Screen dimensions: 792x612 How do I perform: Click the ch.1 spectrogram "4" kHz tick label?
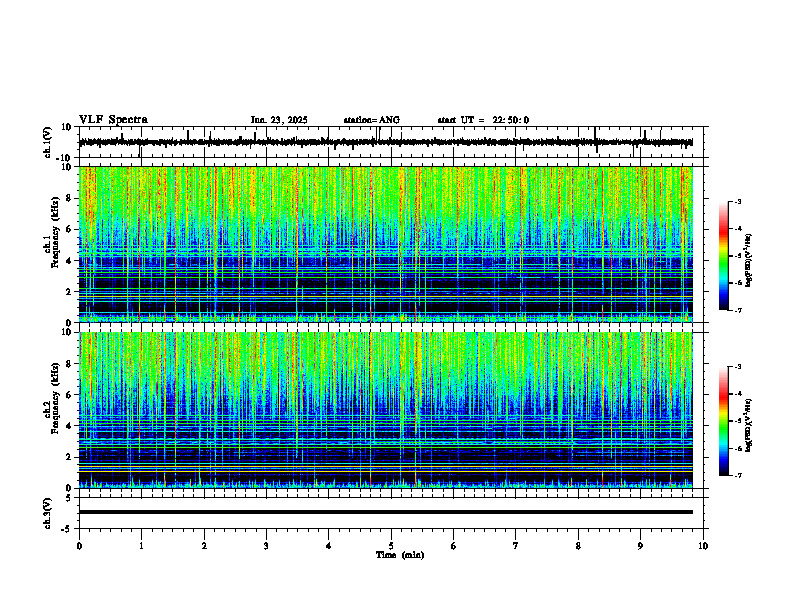tap(69, 261)
